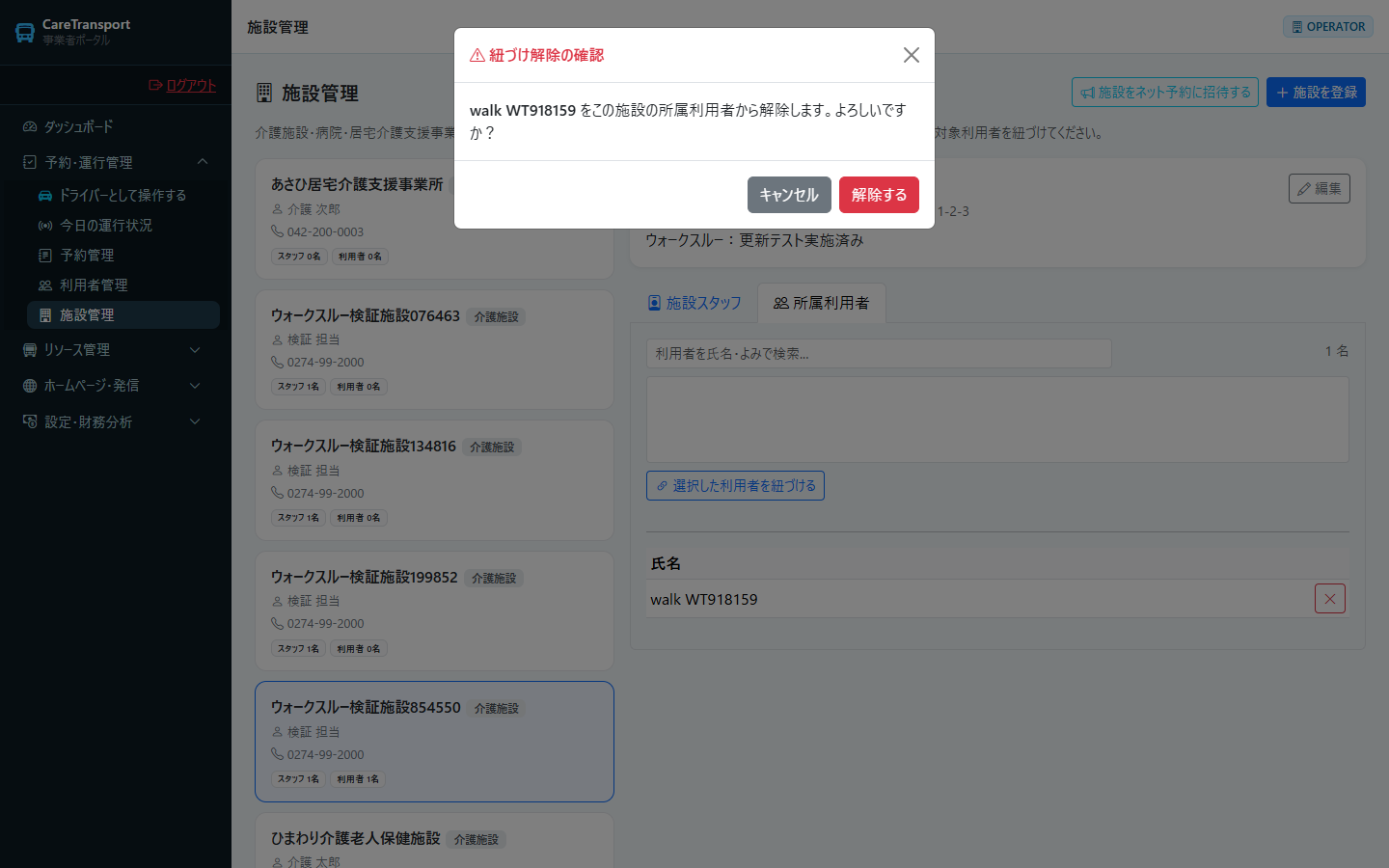The width and height of the screenshot is (1389, 868).
Task: Click the スタッフ 0名 badge on あさひ card
Action: (299, 257)
